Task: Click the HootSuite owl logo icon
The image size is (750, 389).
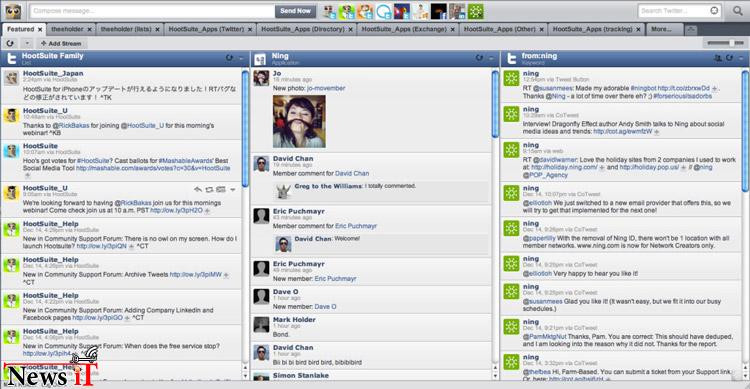Action: 13,11
